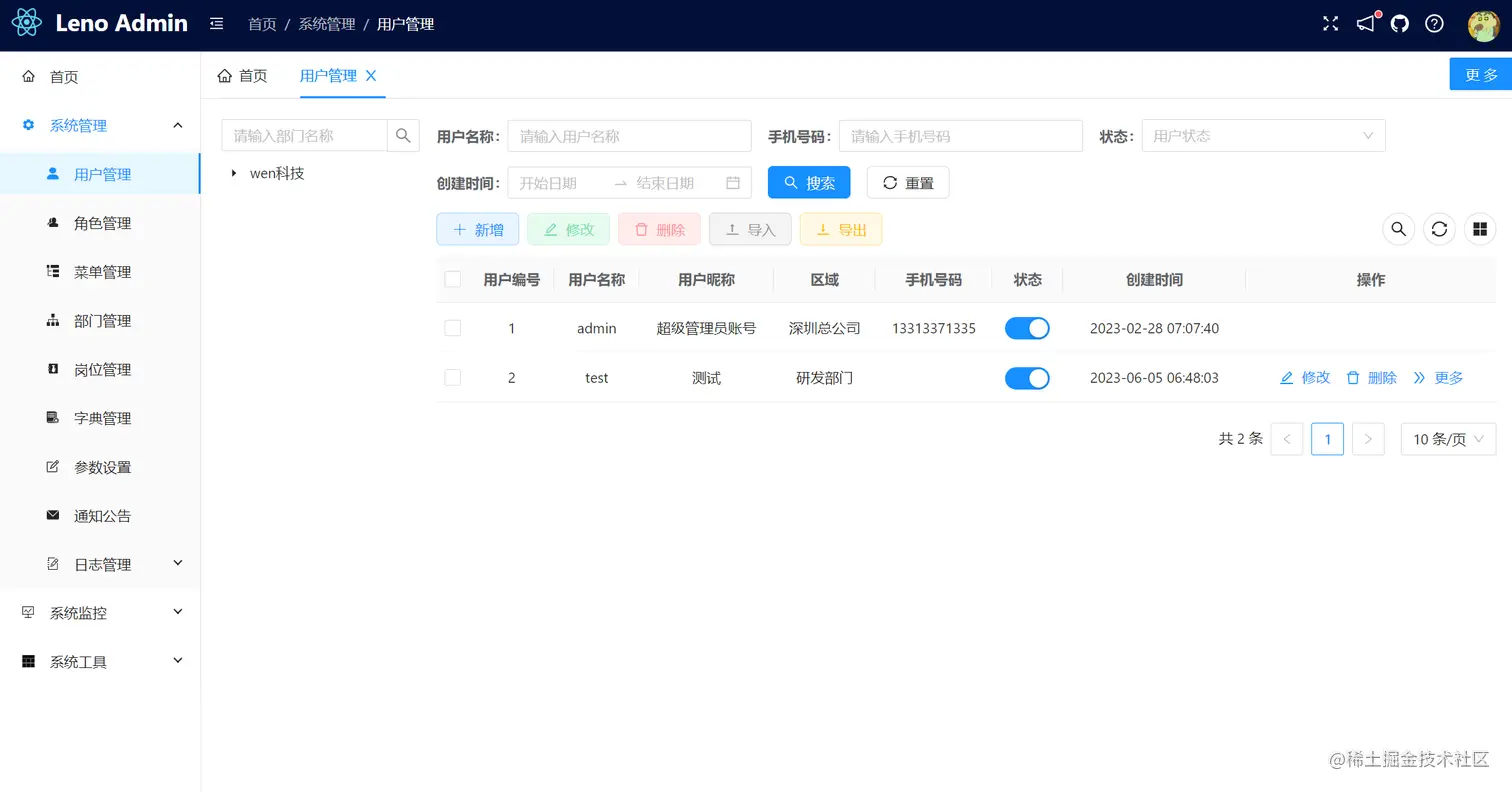This screenshot has height=792, width=1512.
Task: Focus the department name search field
Action: coord(304,136)
